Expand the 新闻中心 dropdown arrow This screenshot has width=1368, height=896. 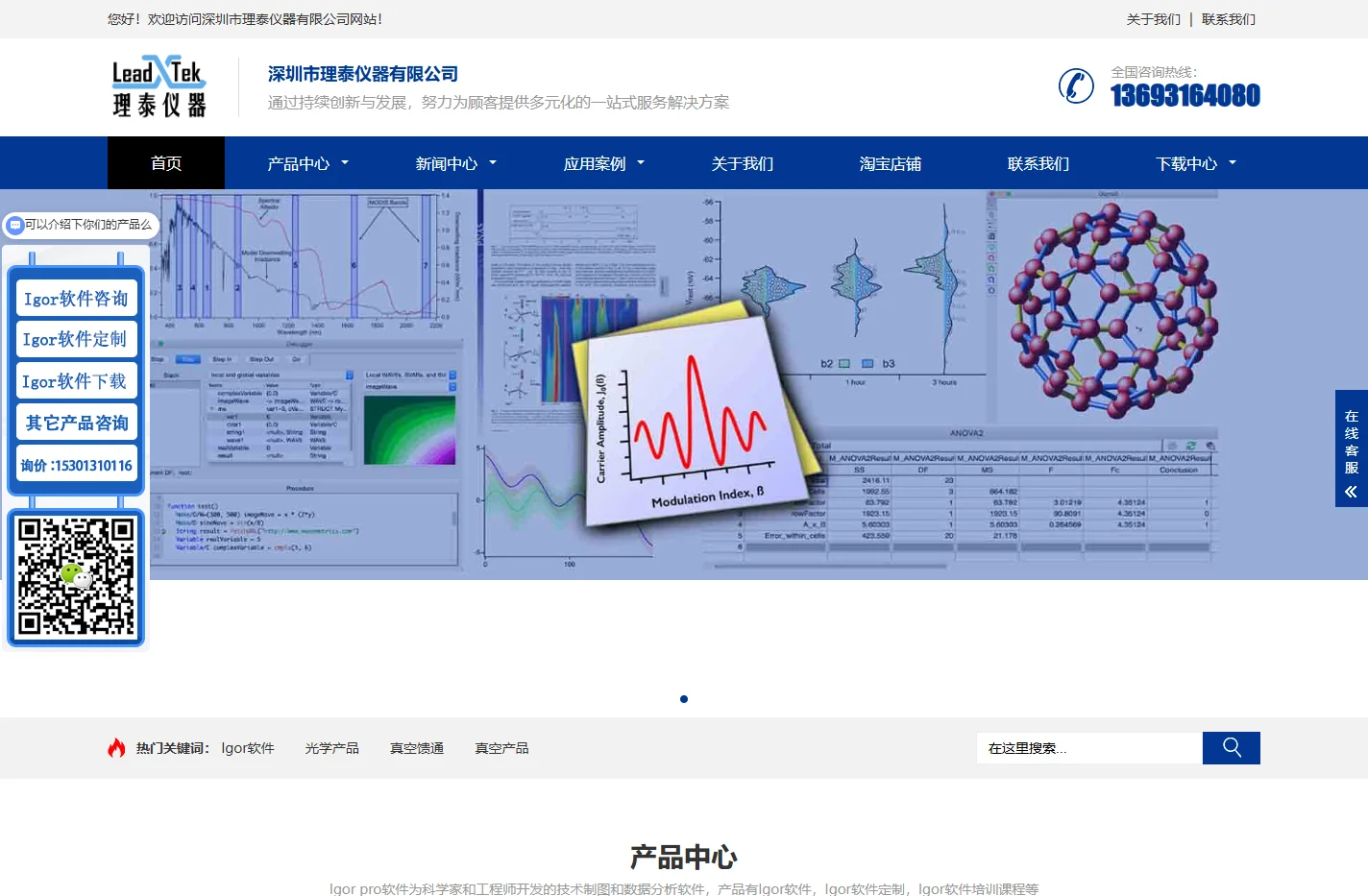point(493,163)
